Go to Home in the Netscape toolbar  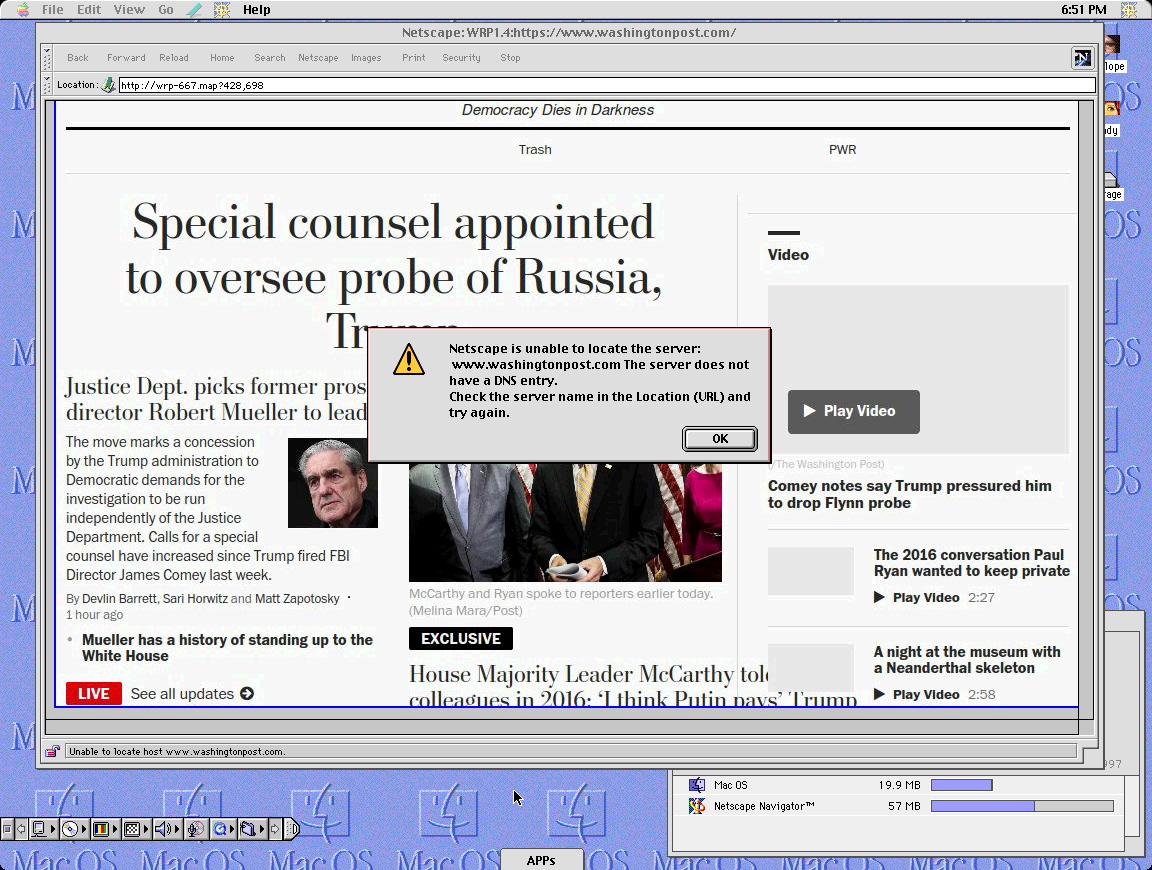222,57
